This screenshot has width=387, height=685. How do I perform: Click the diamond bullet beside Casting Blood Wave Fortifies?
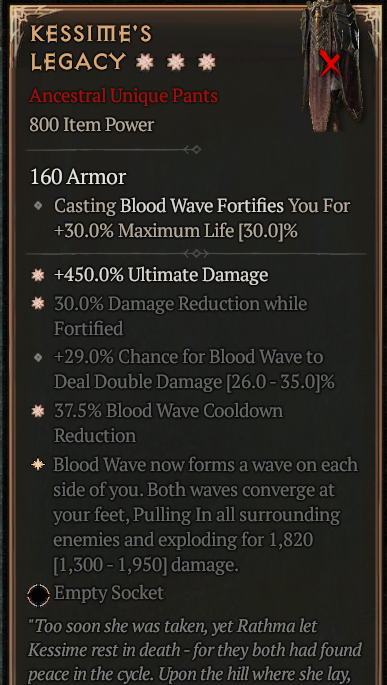(x=38, y=205)
